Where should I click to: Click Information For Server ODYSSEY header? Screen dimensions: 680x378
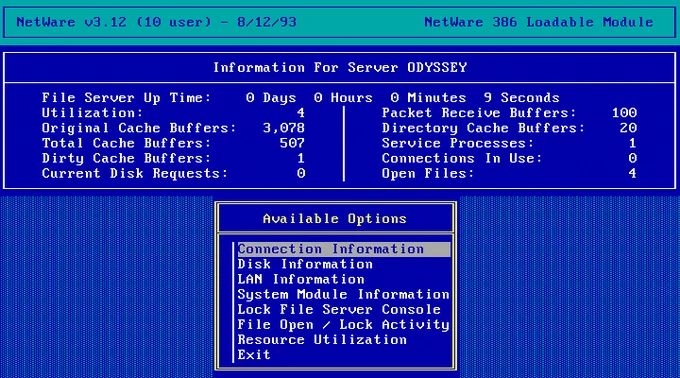pyautogui.click(x=340, y=68)
